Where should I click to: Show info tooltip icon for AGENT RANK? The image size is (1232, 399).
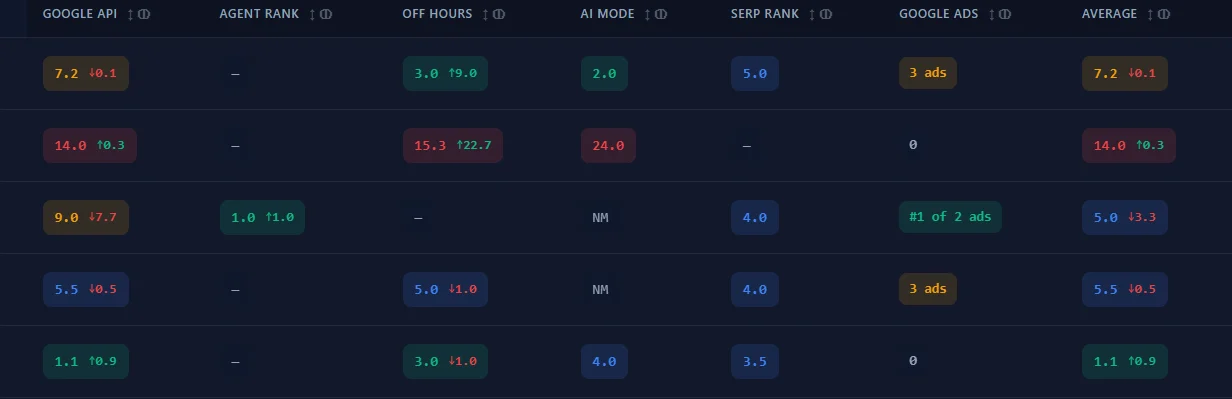click(327, 14)
